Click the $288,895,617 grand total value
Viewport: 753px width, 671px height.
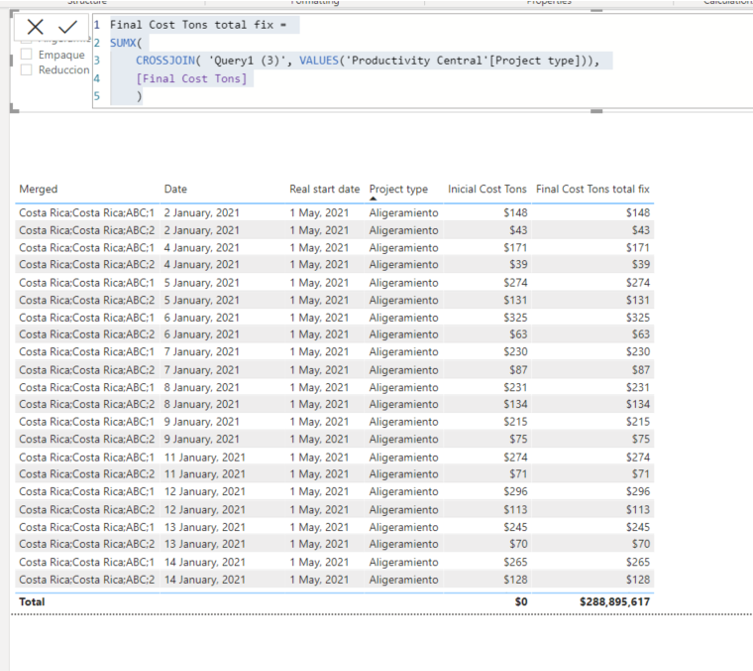[615, 602]
